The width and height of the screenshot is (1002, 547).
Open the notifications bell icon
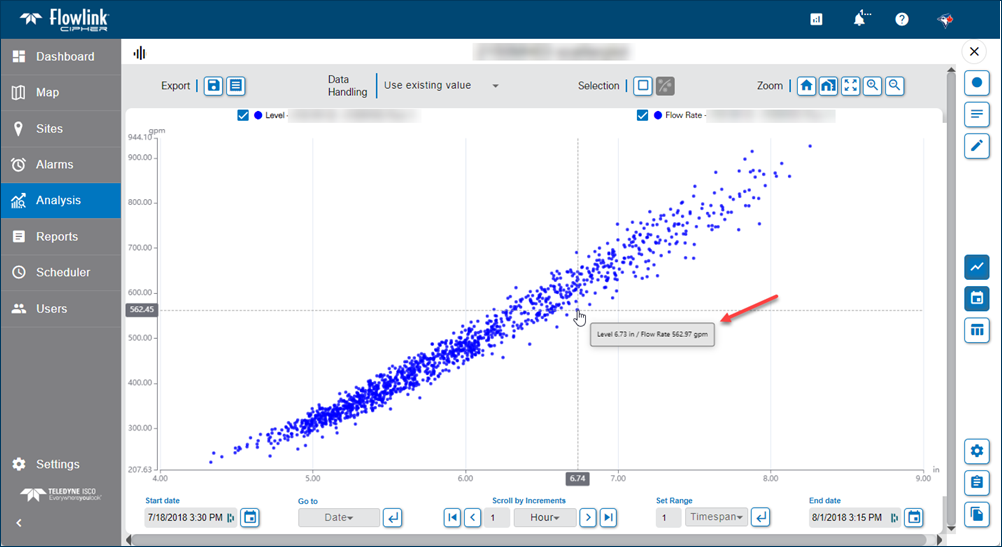[x=859, y=19]
